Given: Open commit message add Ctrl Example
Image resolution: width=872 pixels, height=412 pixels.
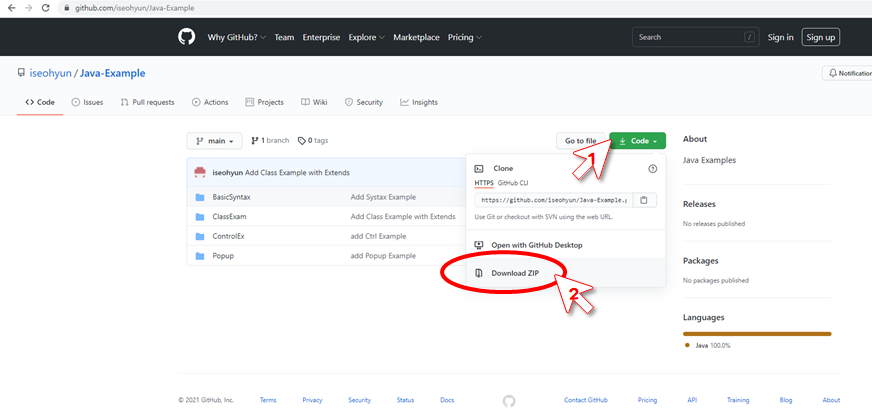Looking at the screenshot, I should [x=378, y=236].
